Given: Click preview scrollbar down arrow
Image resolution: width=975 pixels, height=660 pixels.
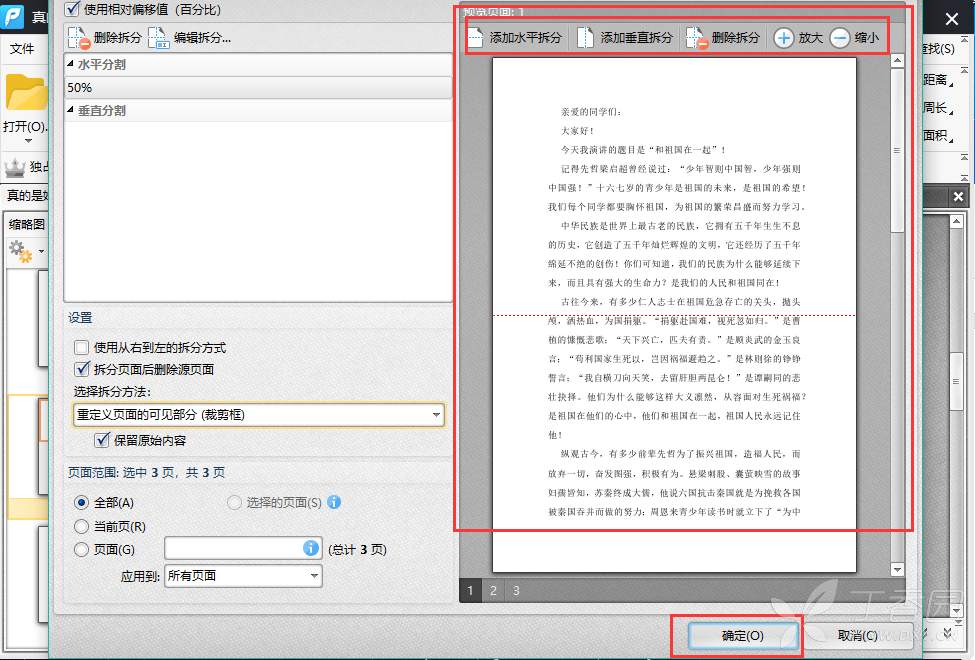Looking at the screenshot, I should point(897,569).
